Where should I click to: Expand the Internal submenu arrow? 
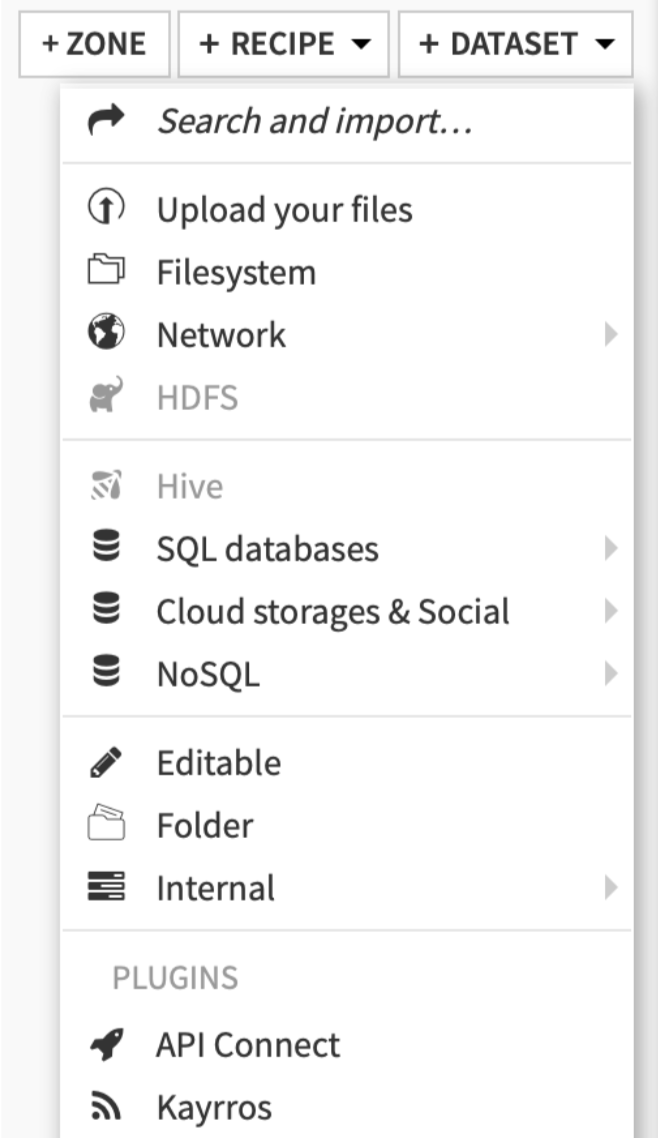tap(611, 888)
